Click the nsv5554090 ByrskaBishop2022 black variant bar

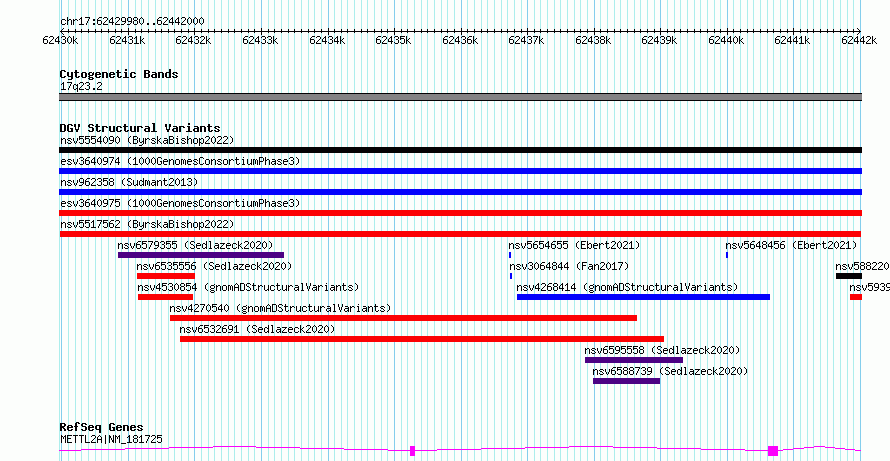(x=460, y=150)
